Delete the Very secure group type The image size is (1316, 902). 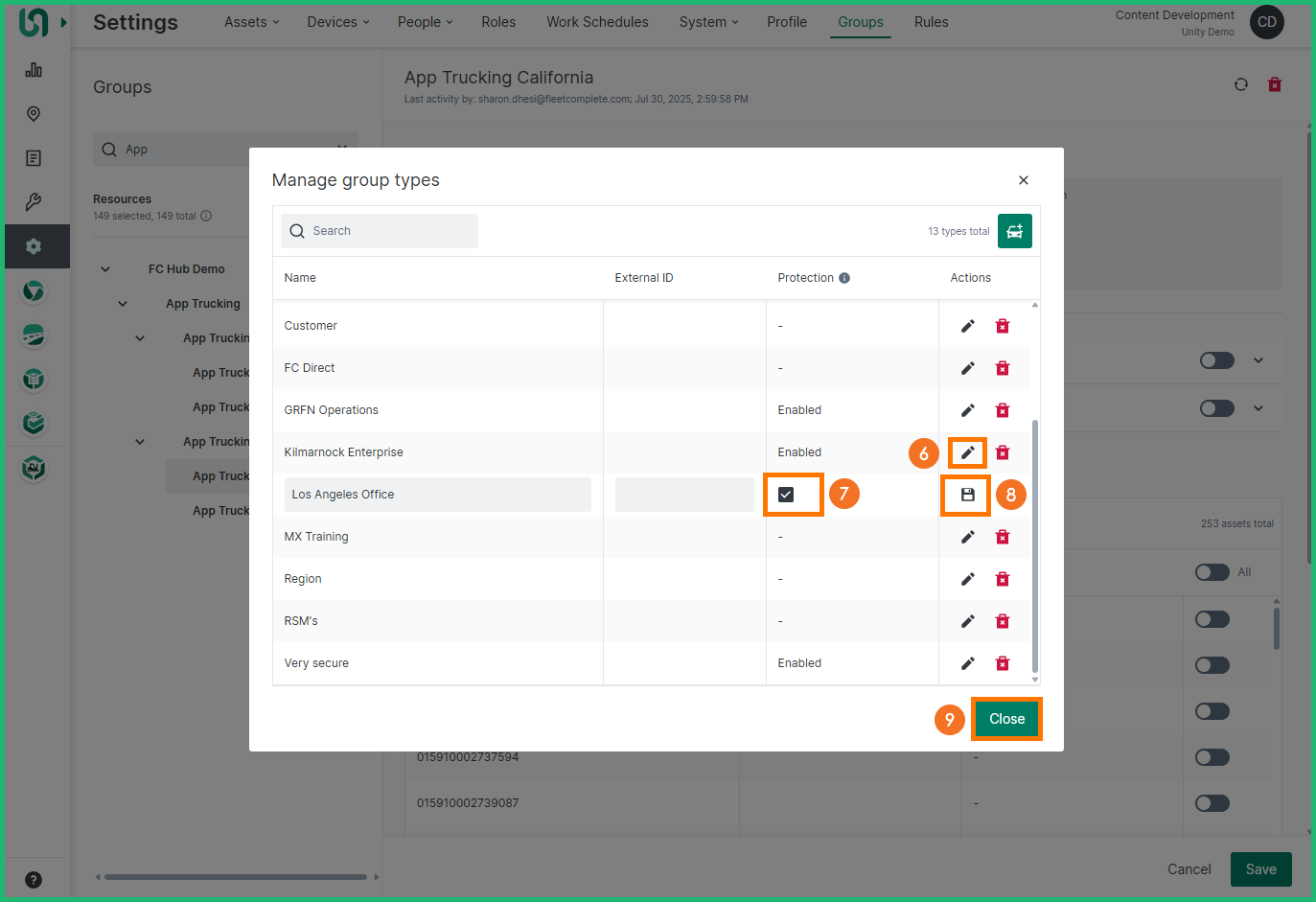tap(1002, 663)
